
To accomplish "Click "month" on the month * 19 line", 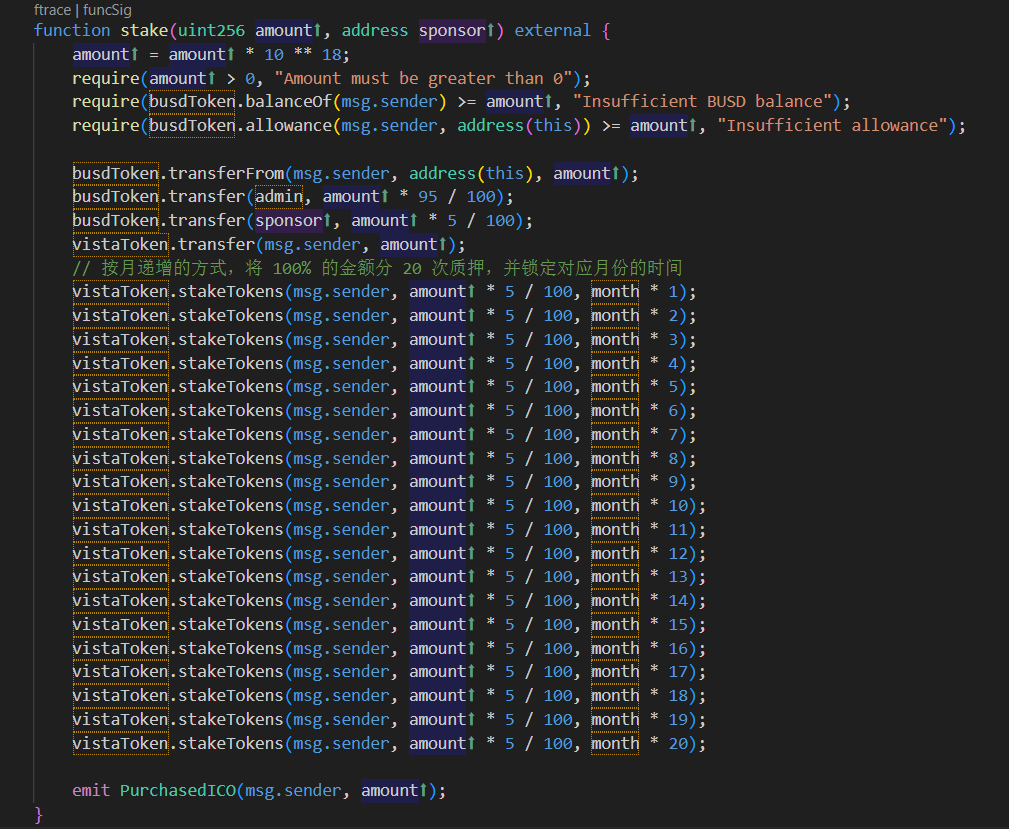I will 615,720.
